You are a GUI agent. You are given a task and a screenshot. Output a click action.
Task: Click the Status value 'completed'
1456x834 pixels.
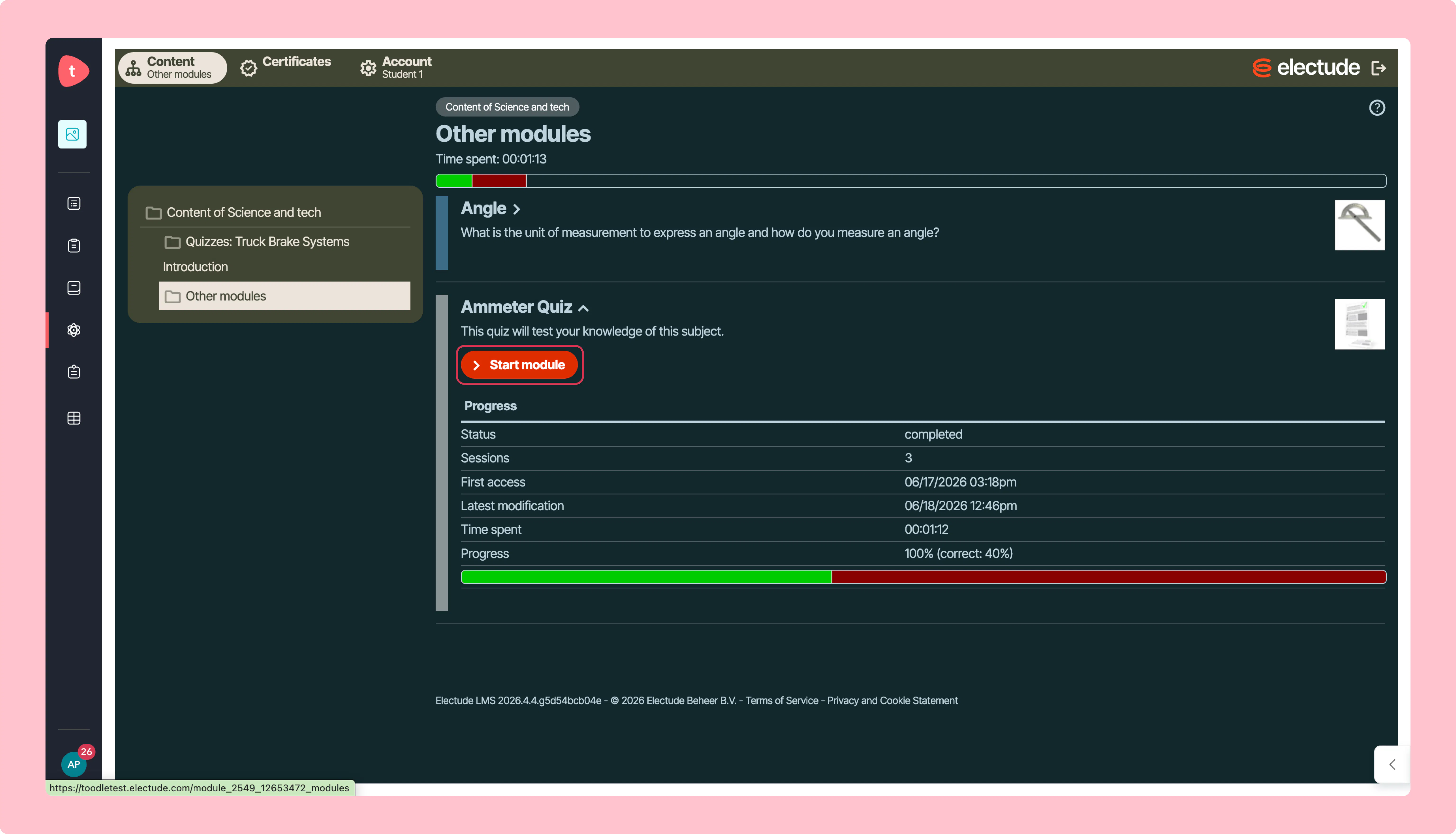[934, 434]
